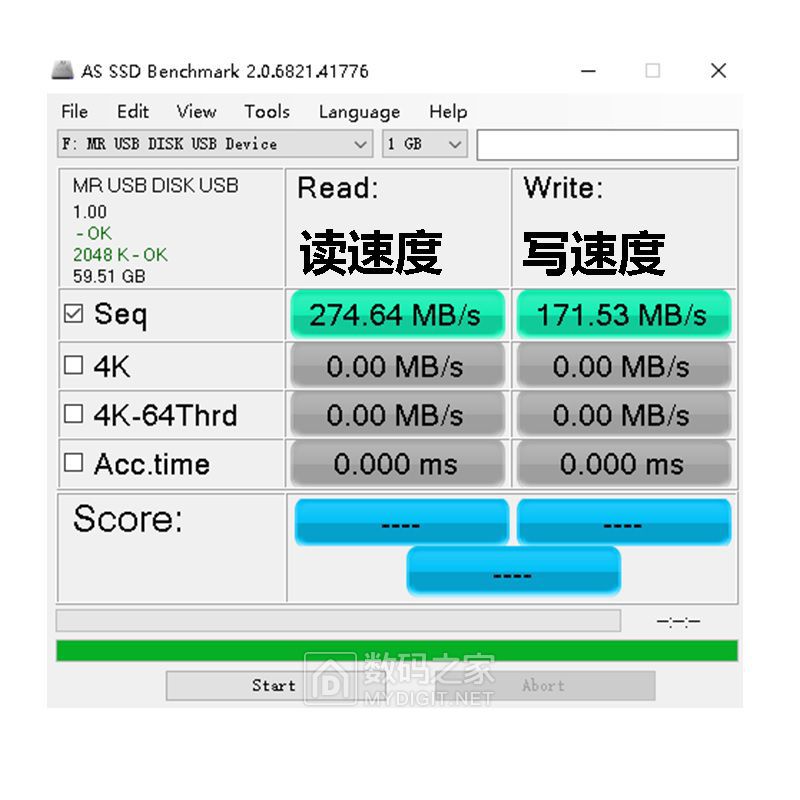Enable the 4K-64Thrd test checkbox
The height and width of the screenshot is (800, 800).
[73, 414]
